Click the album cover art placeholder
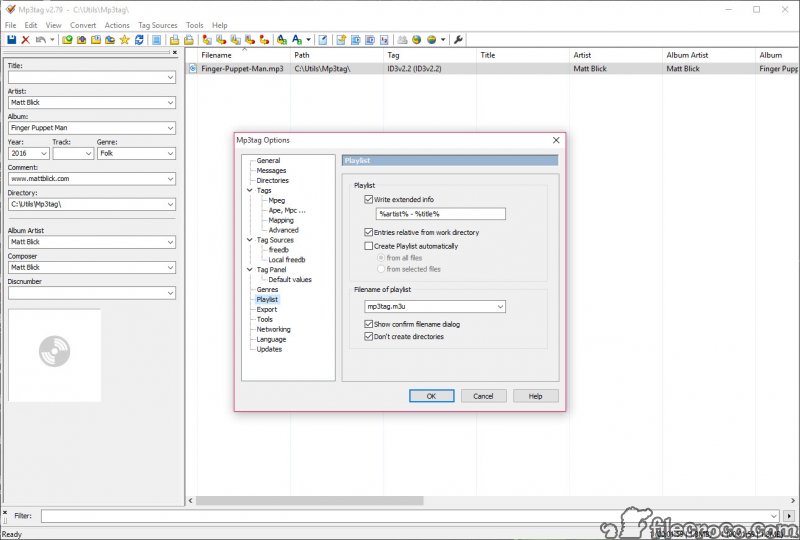This screenshot has height=540, width=800. click(55, 355)
